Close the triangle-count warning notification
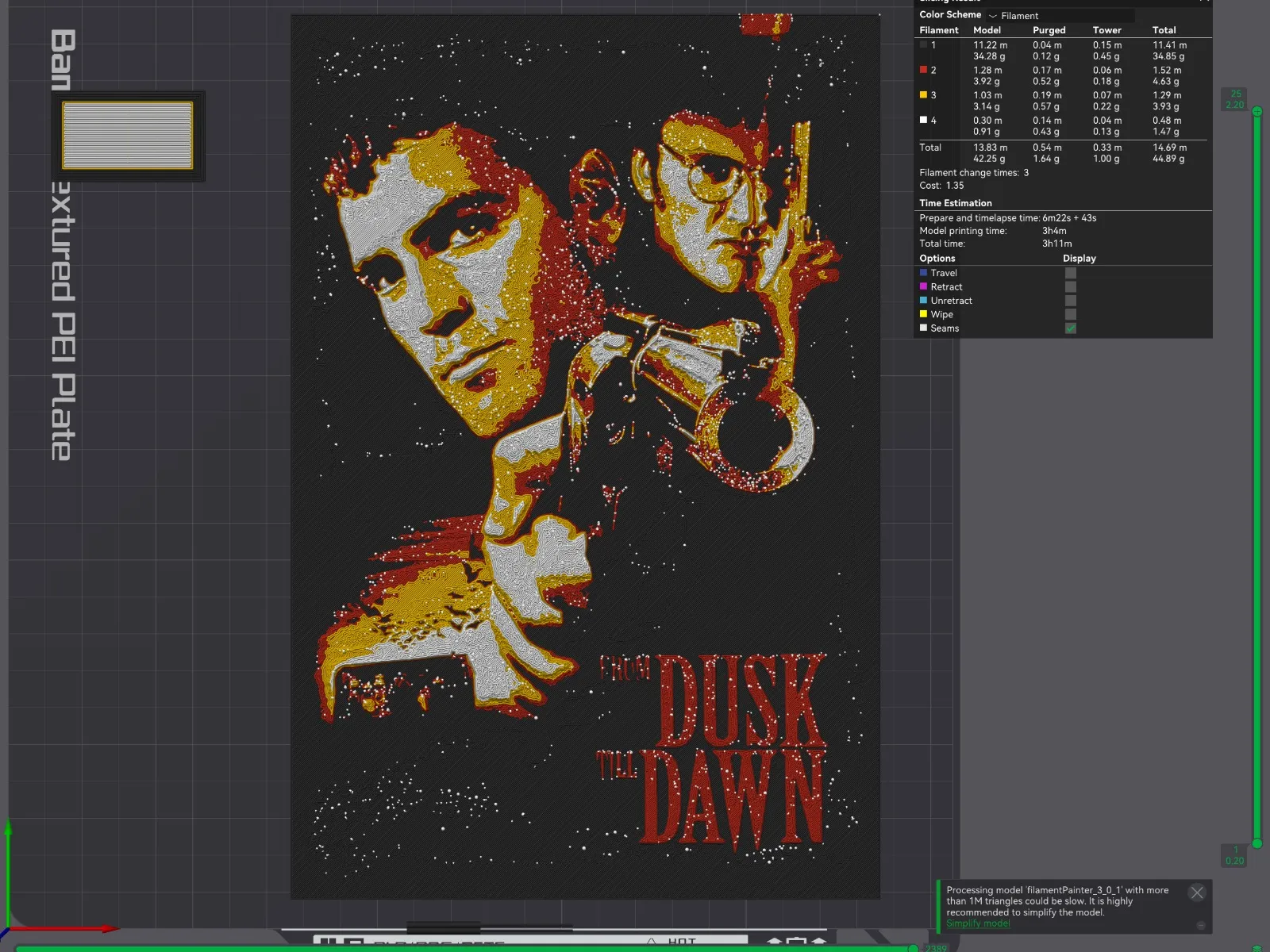The width and height of the screenshot is (1270, 952). pyautogui.click(x=1197, y=892)
